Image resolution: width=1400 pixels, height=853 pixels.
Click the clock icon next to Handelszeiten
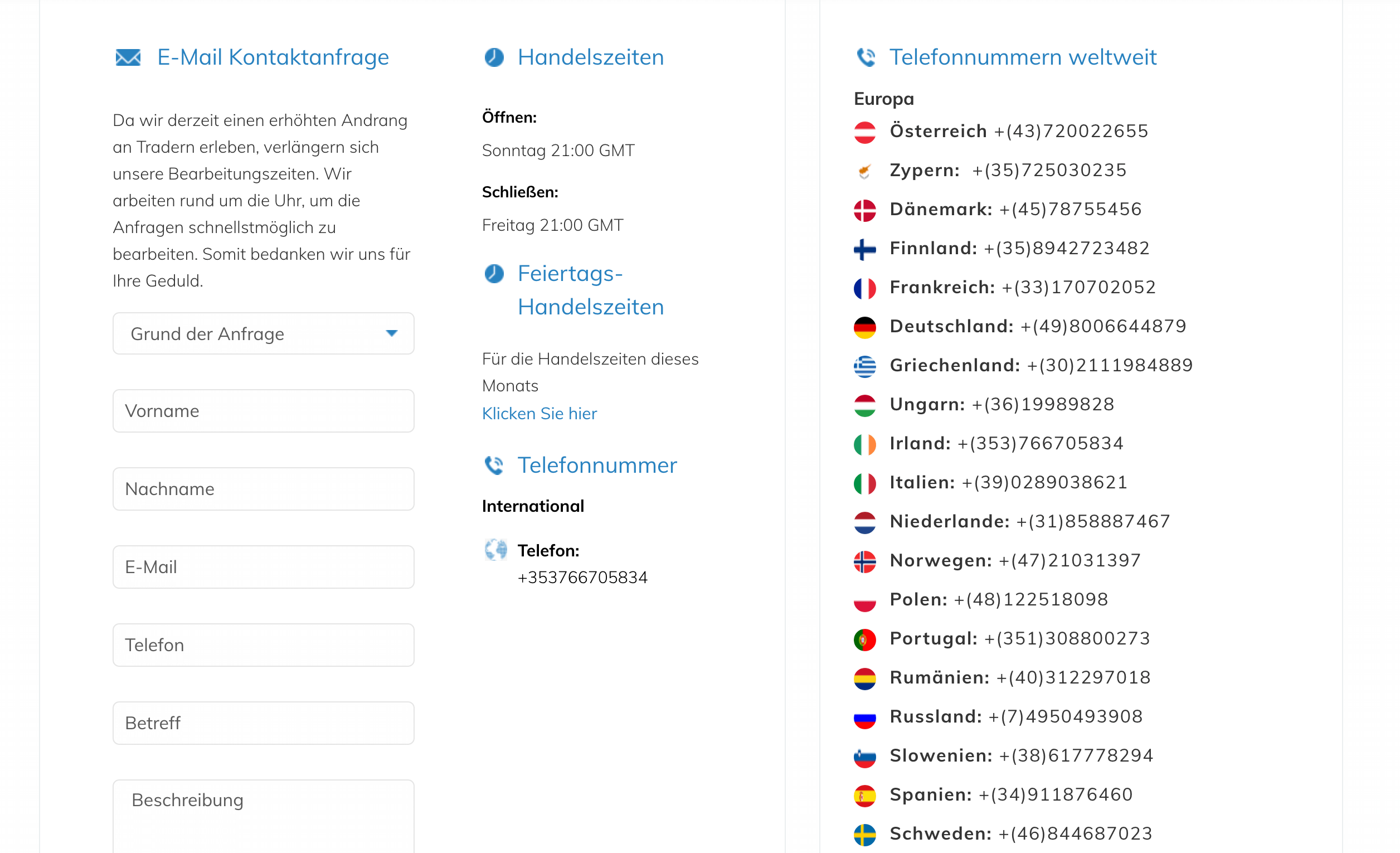pos(494,57)
